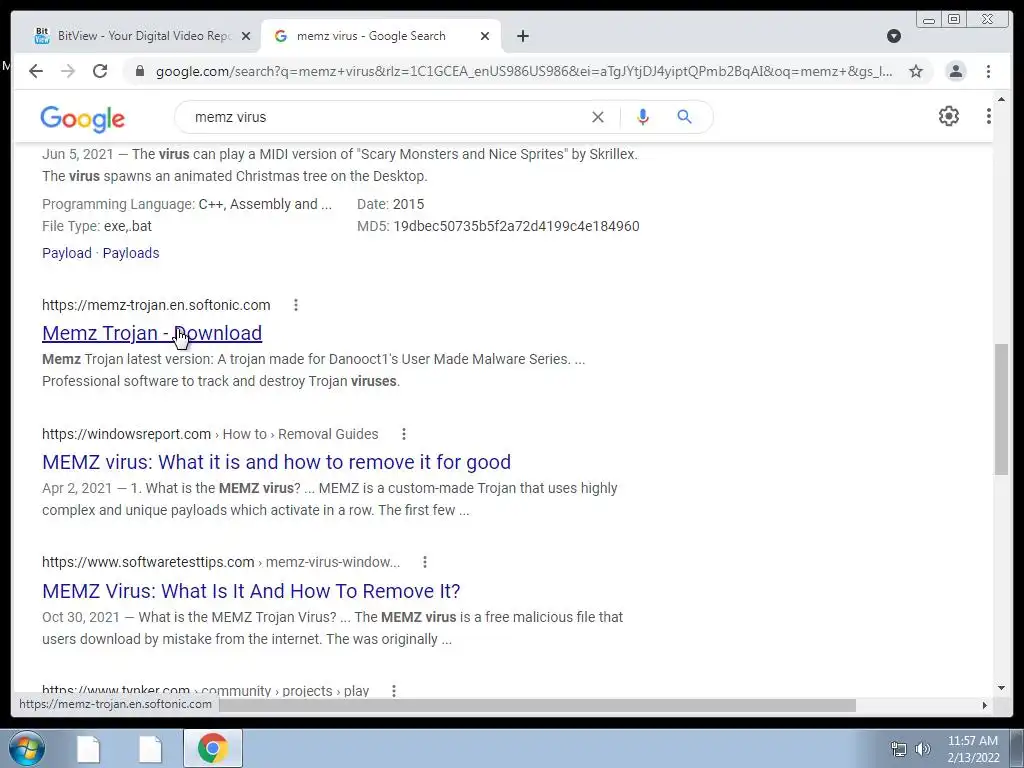Click the vertical scrollbar thumb
1024x768 pixels.
pos(1001,409)
